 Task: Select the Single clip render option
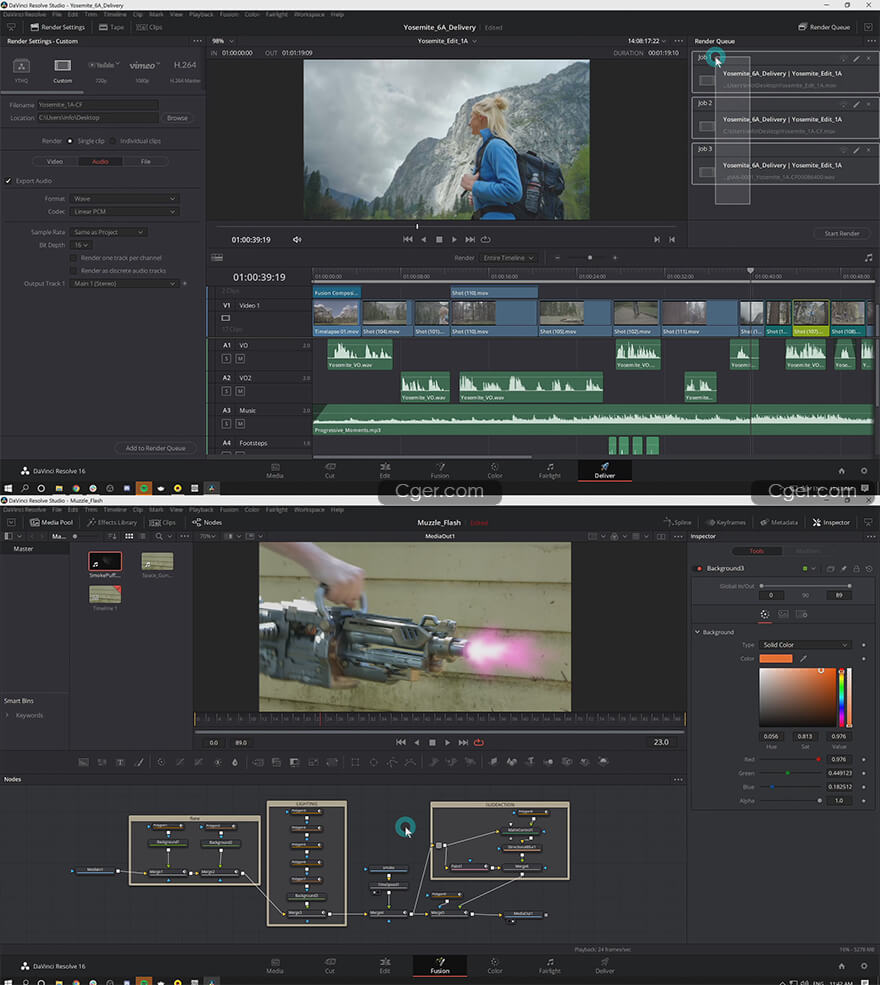point(70,141)
